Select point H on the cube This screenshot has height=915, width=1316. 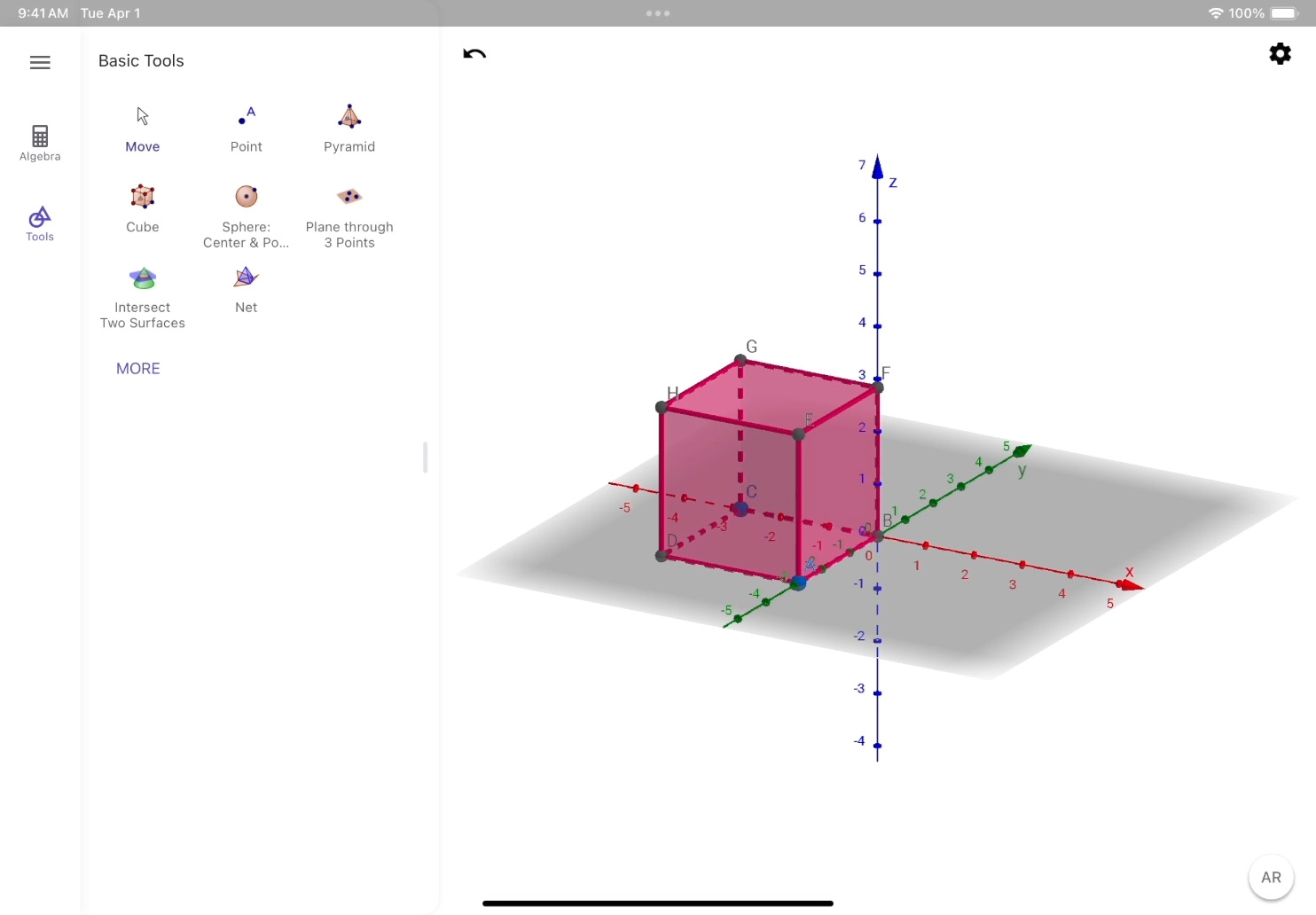point(662,407)
